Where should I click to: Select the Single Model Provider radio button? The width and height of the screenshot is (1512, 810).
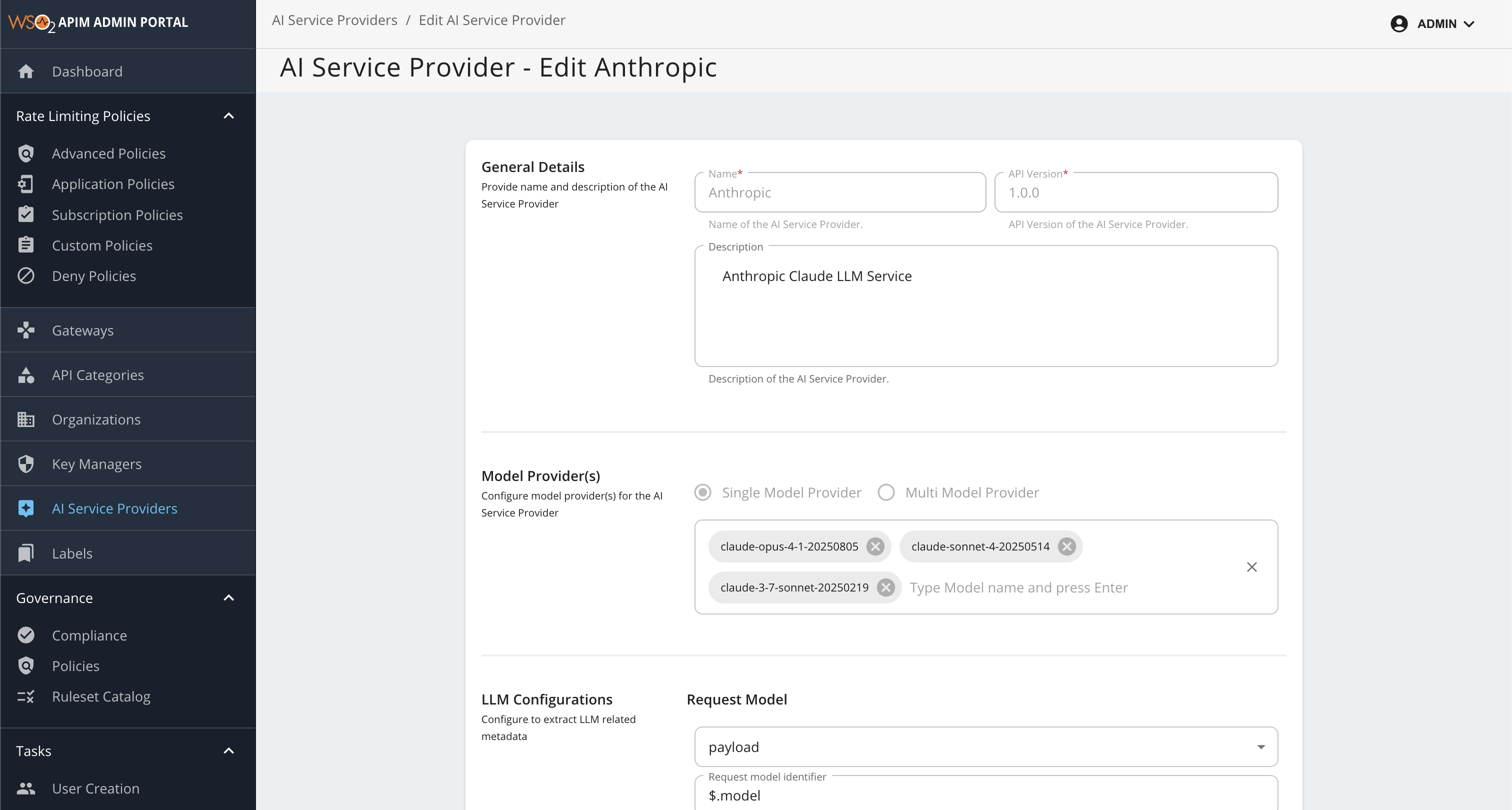point(702,492)
